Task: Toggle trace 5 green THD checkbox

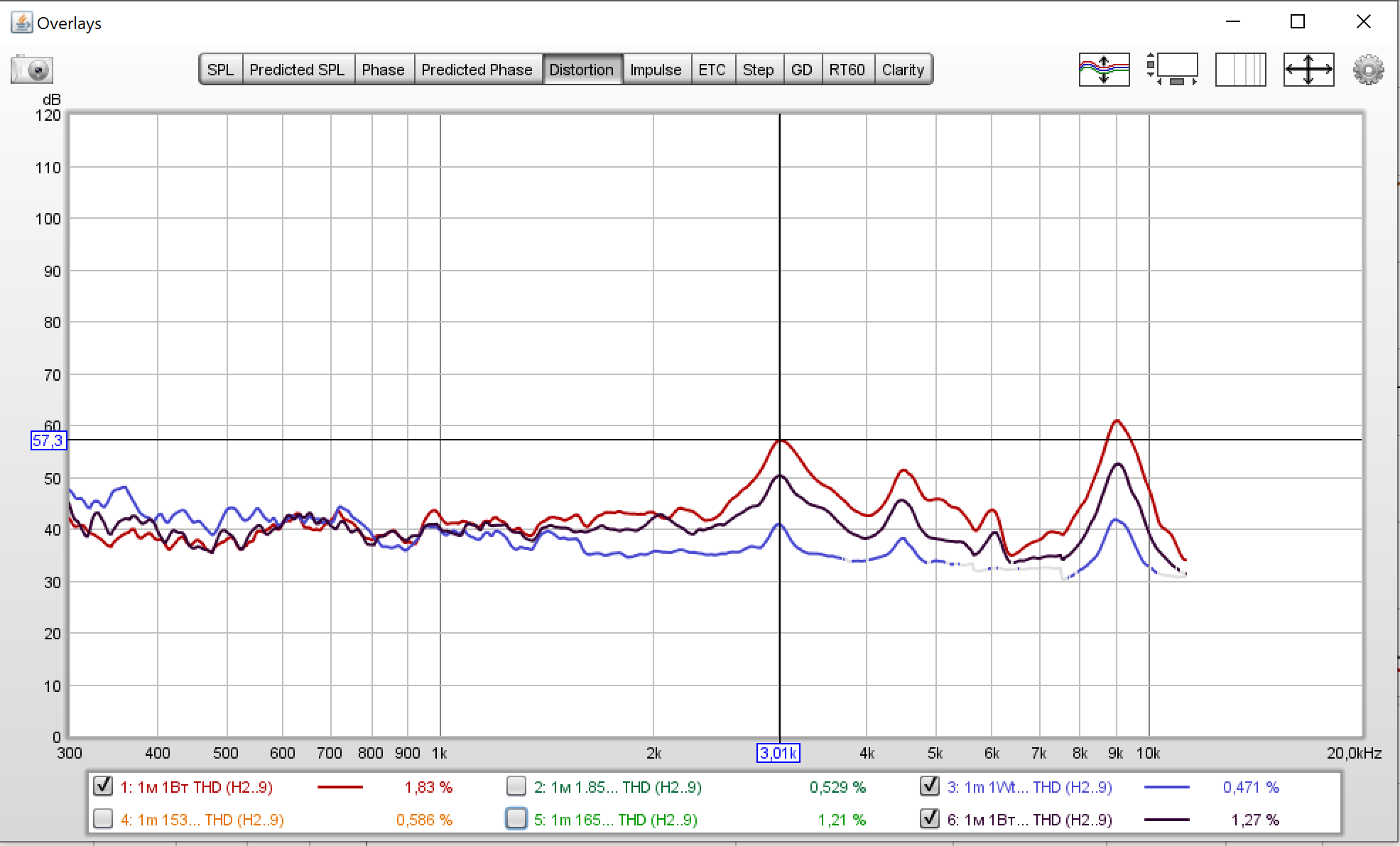Action: (516, 819)
